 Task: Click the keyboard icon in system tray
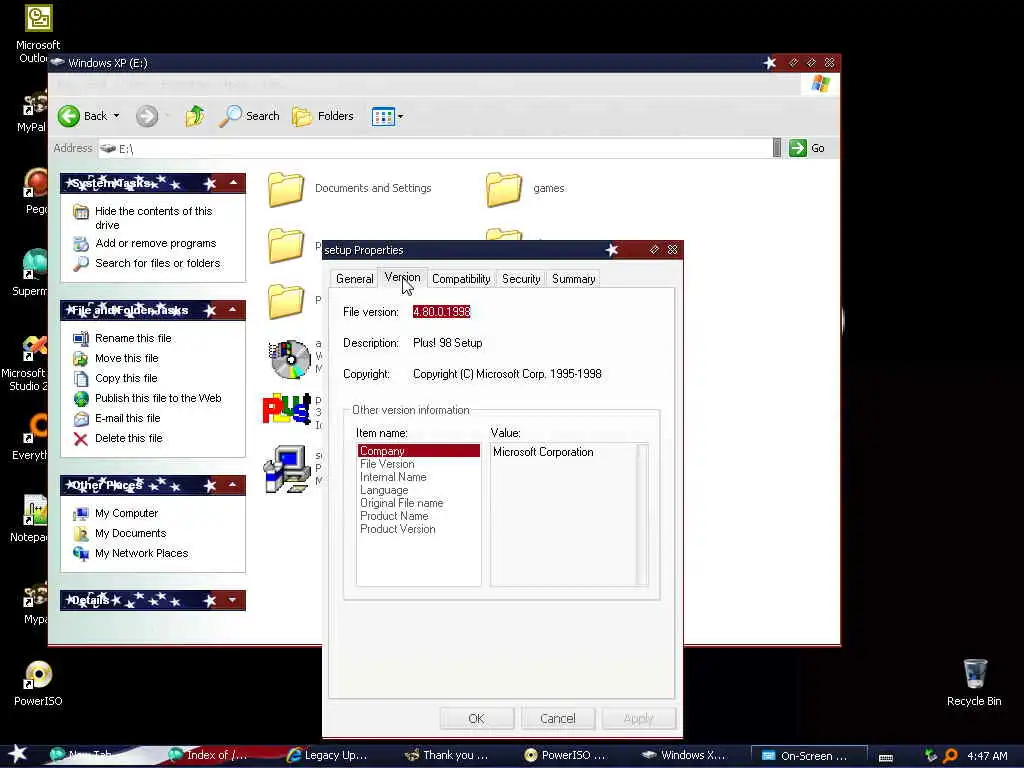point(886,757)
